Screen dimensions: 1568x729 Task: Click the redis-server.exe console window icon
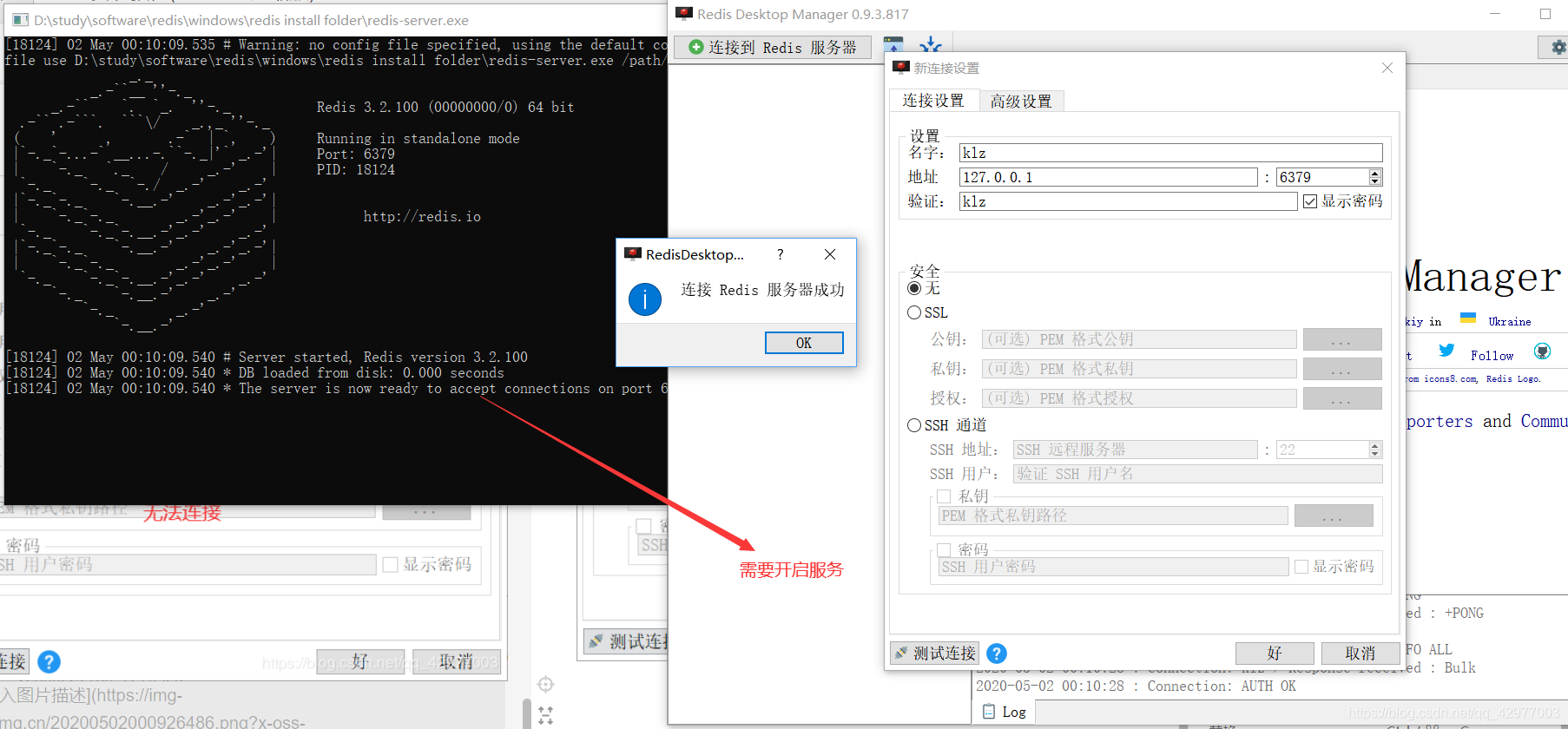tap(20, 19)
